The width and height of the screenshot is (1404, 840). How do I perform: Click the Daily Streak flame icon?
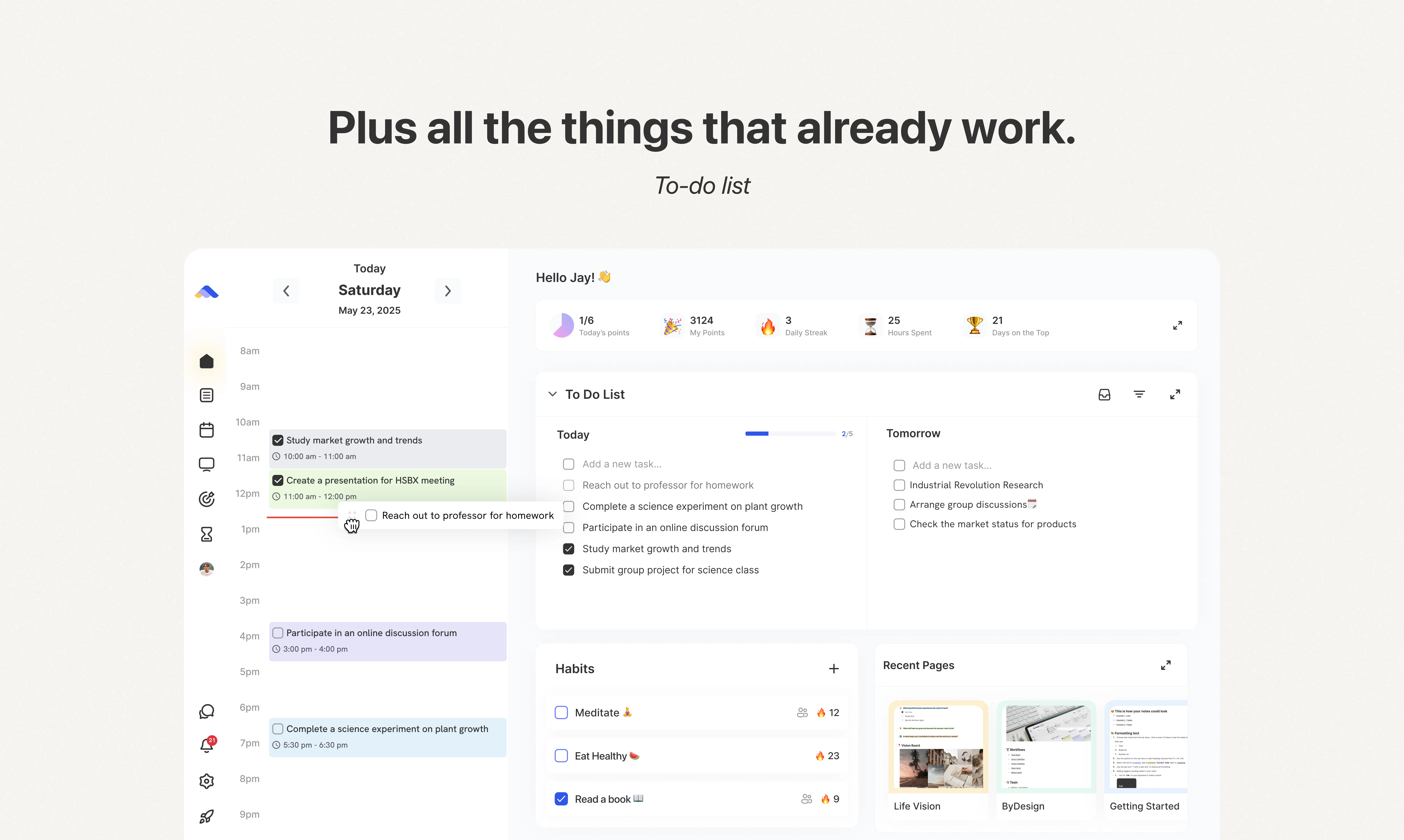point(768,326)
